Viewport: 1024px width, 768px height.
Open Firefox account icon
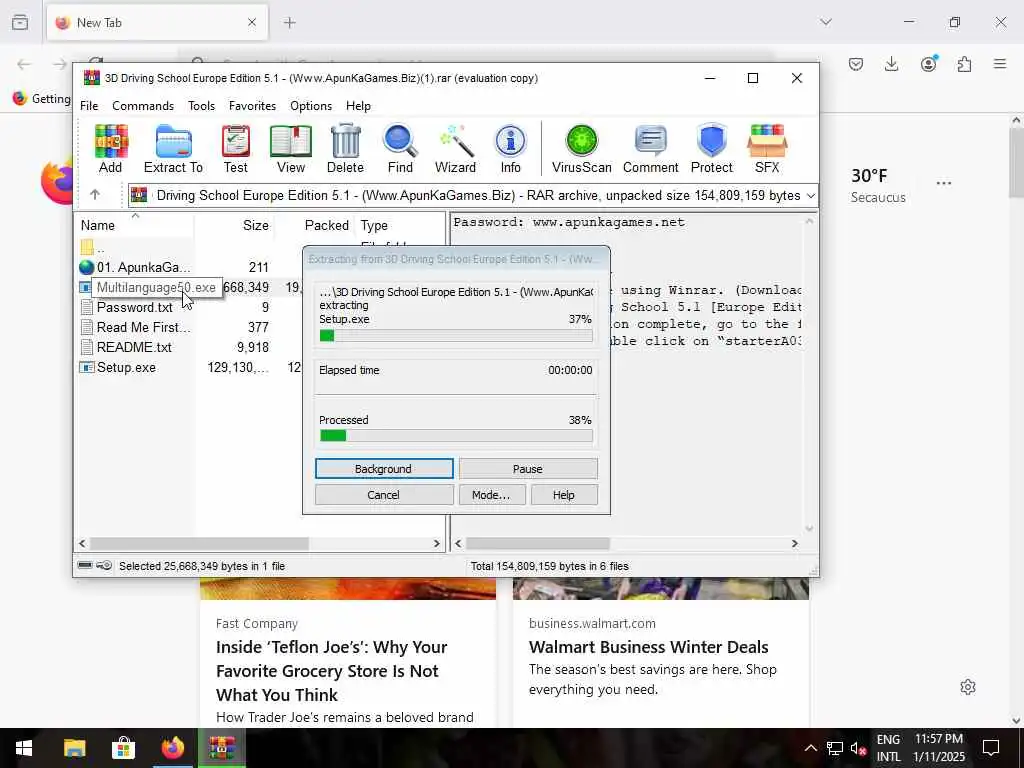(x=929, y=64)
